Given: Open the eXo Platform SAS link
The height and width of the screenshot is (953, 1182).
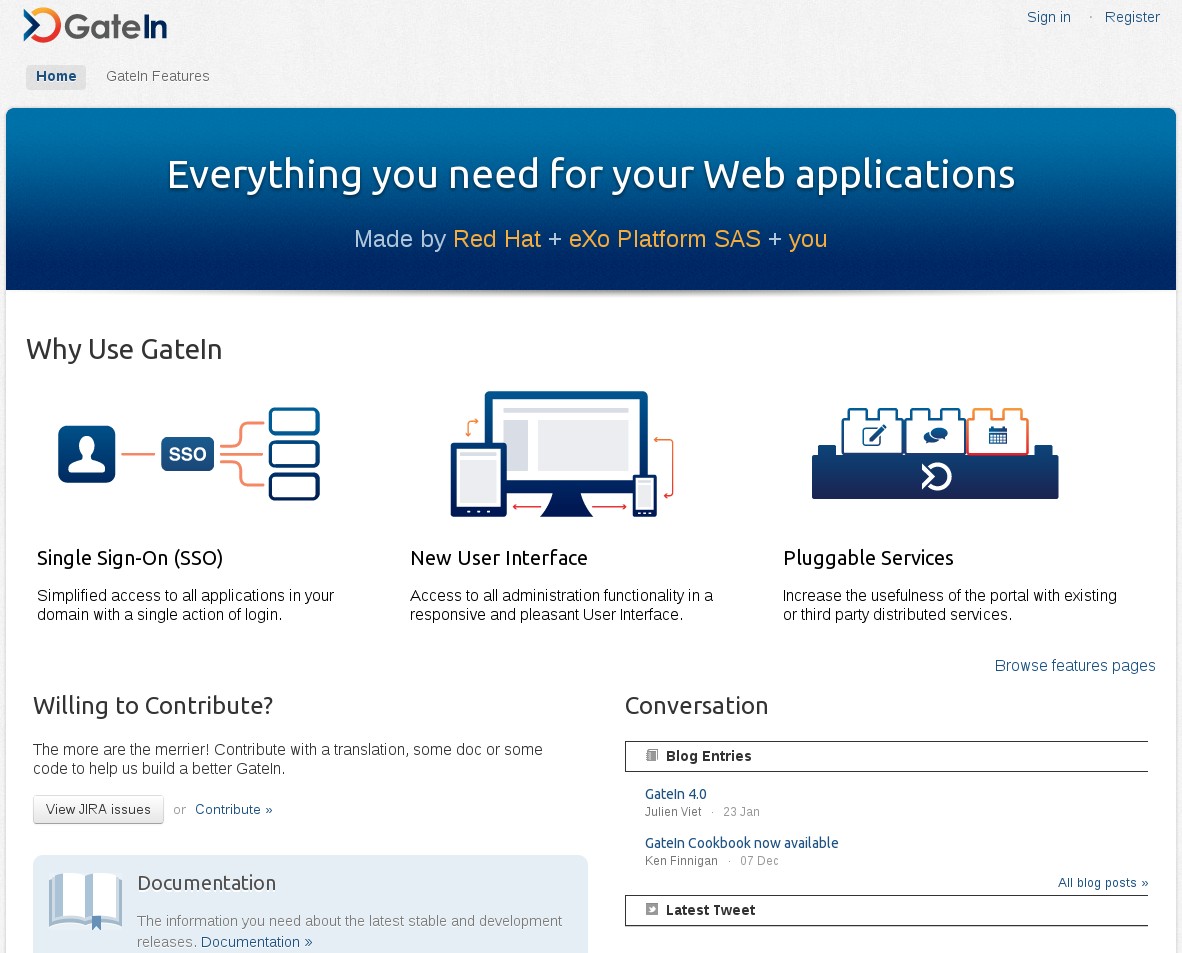Looking at the screenshot, I should click(664, 238).
